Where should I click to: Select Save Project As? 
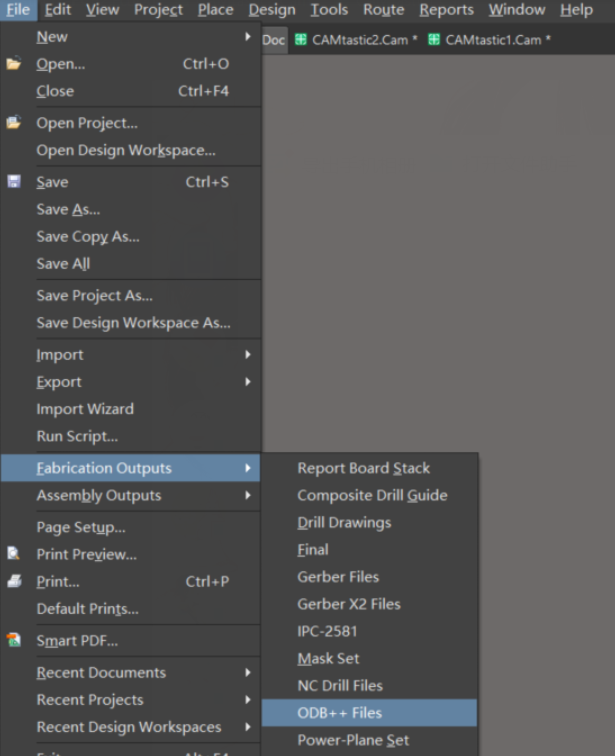pyautogui.click(x=131, y=295)
